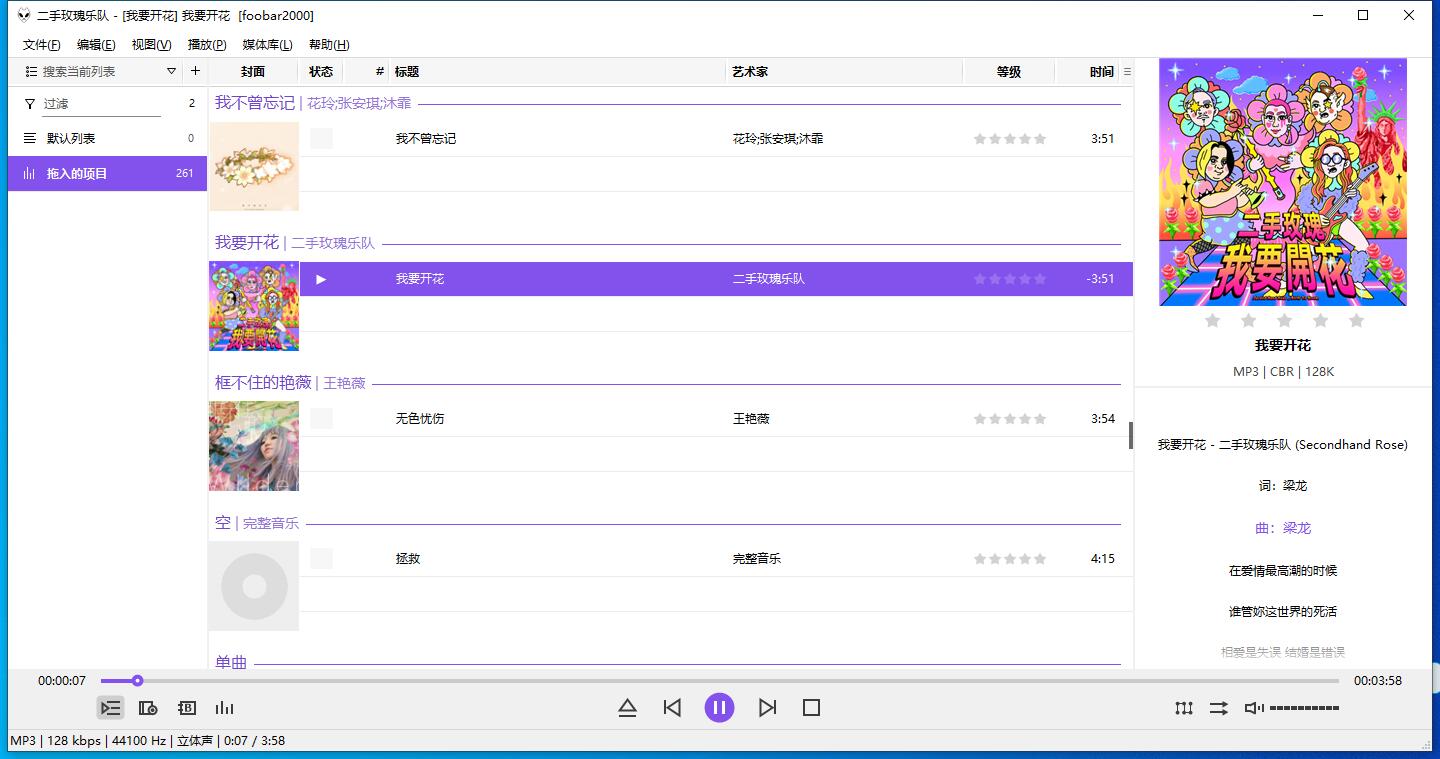Set third star rating for 无色忧伤 row
Image resolution: width=1440 pixels, height=759 pixels.
1010,419
